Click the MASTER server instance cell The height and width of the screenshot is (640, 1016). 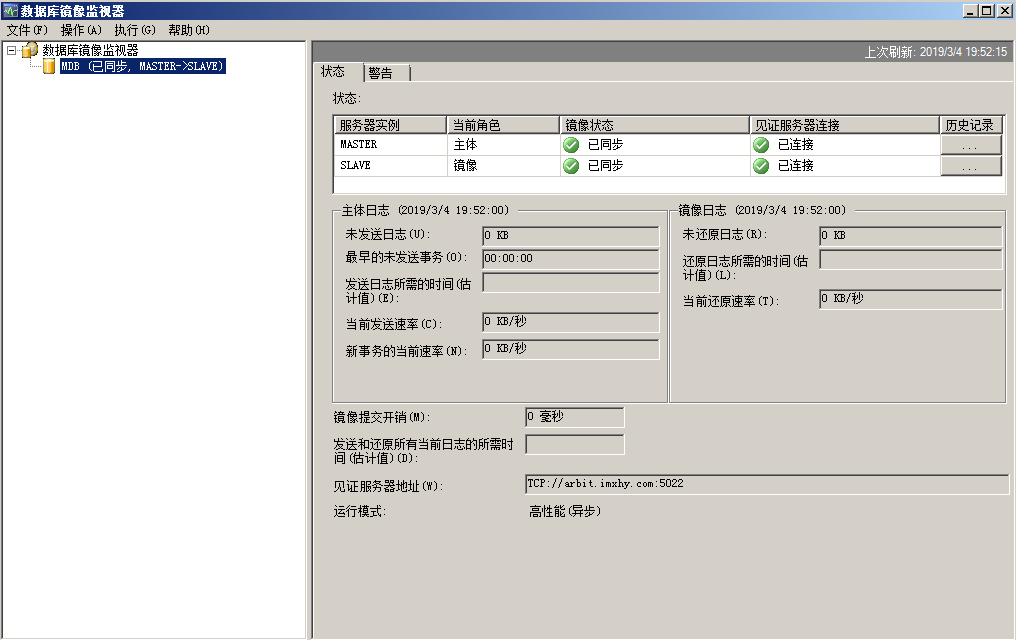coord(390,144)
